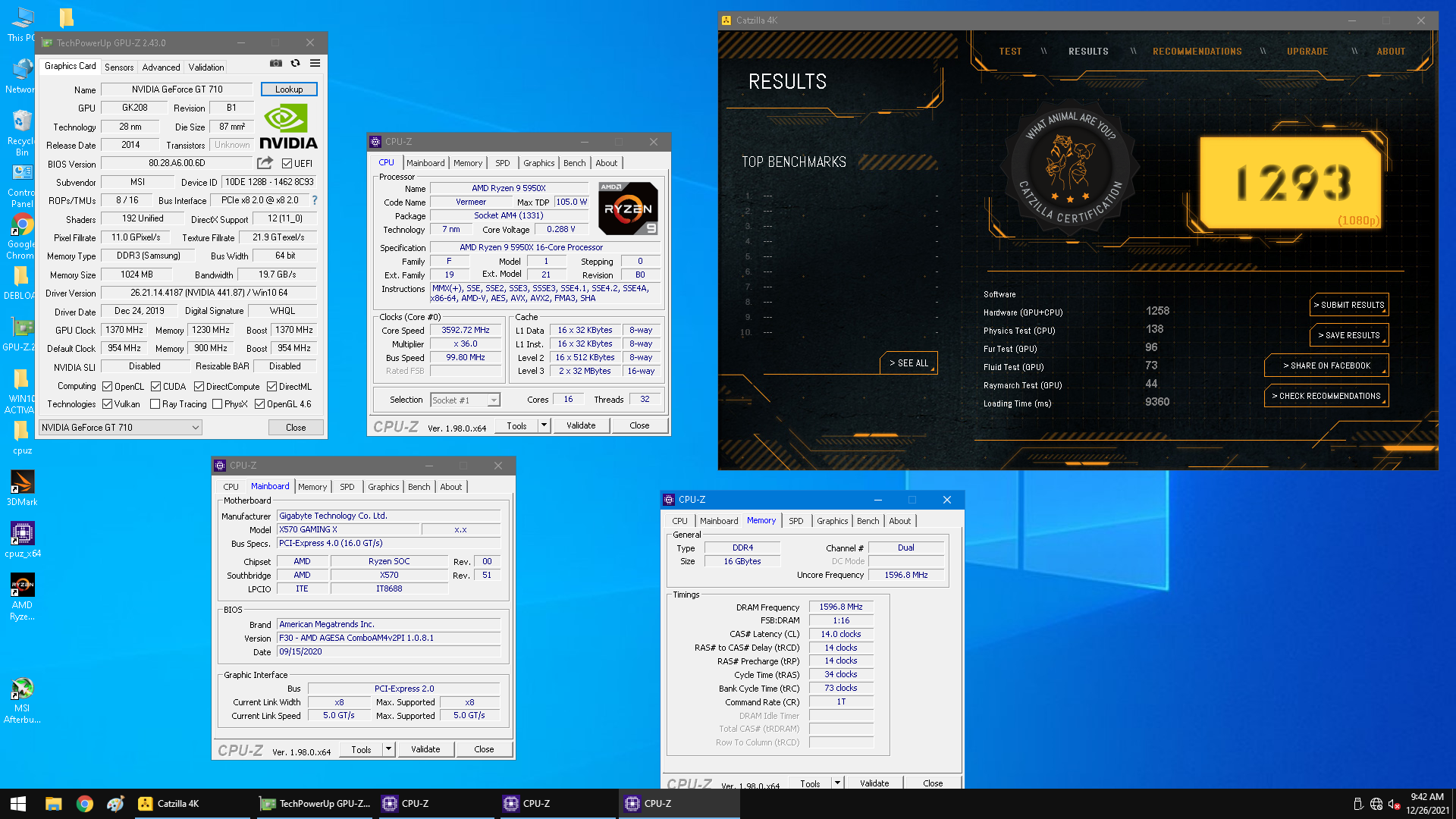The width and height of the screenshot is (1456, 819).
Task: Toggle the UEFI checkbox in GPU-Z
Action: [x=287, y=163]
